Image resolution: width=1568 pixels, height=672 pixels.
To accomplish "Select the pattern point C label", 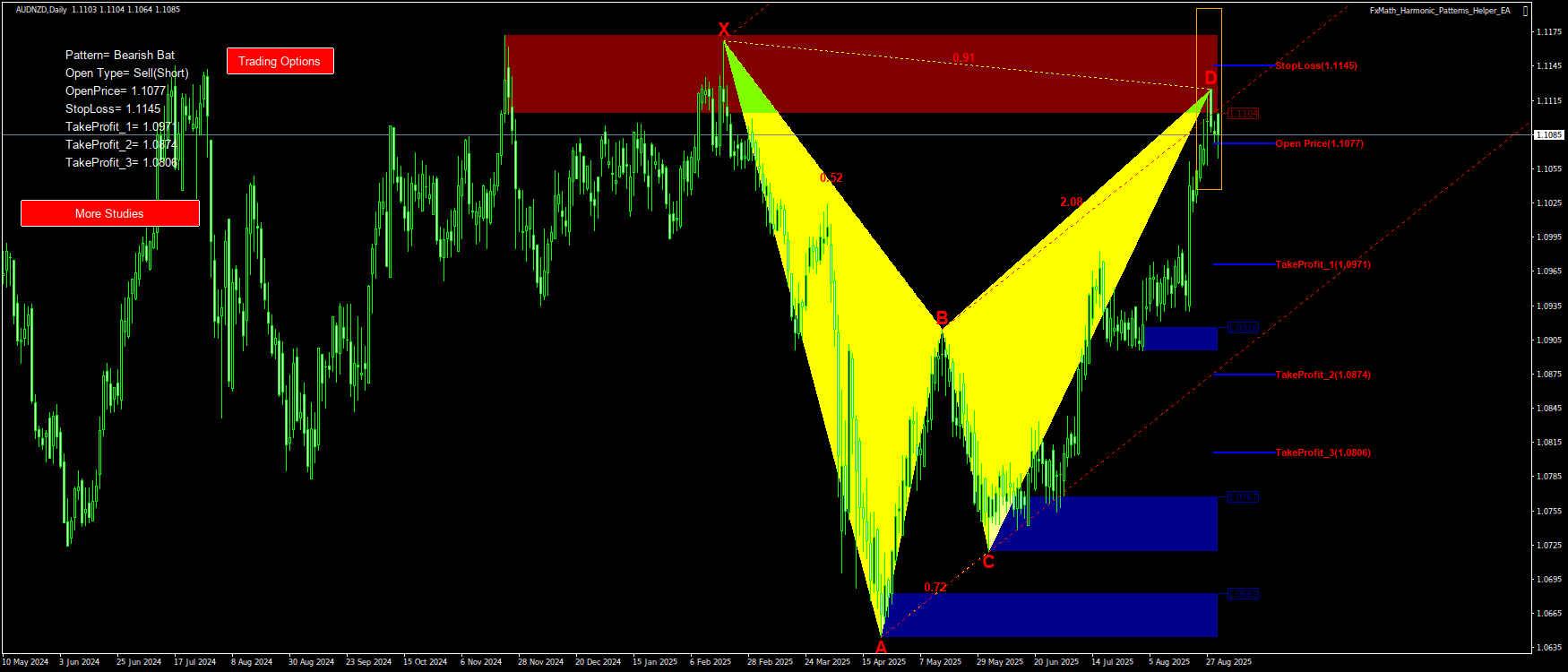I will point(988,562).
